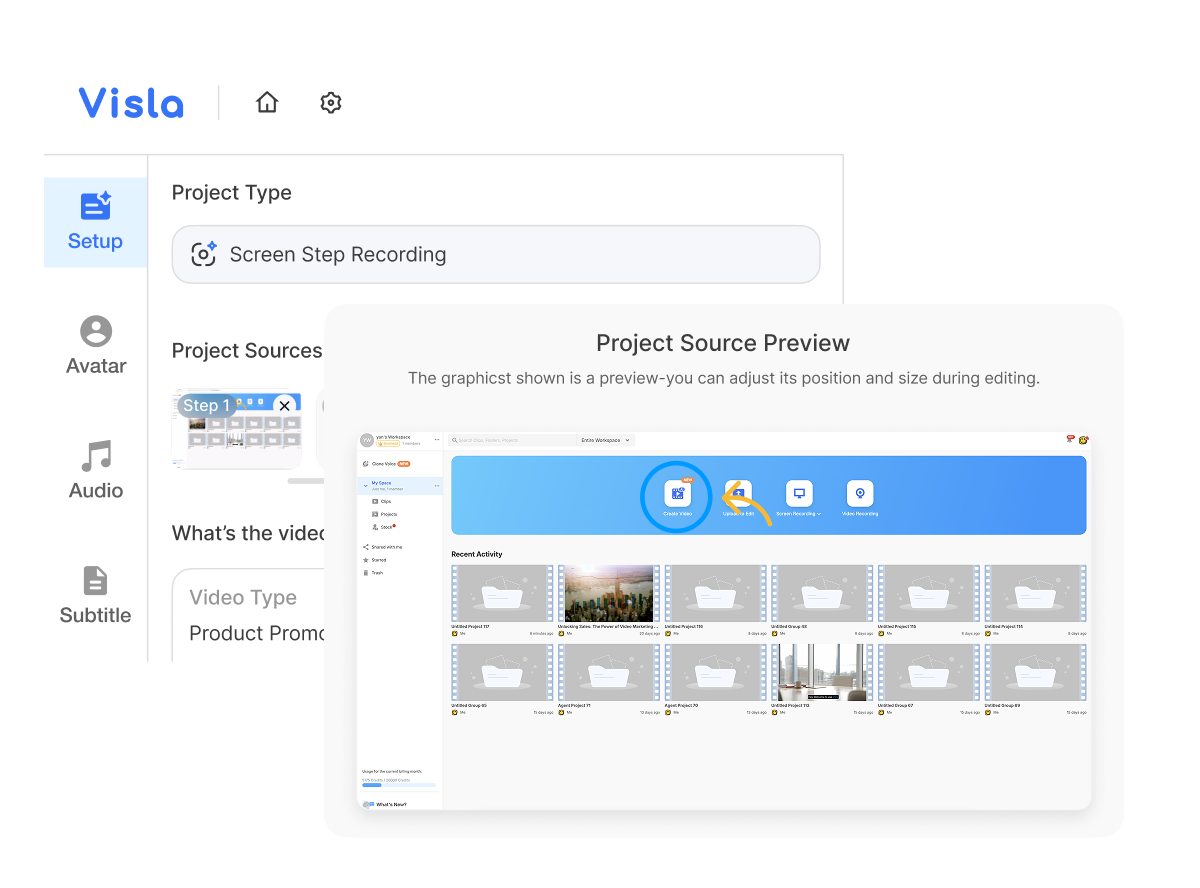This screenshot has width=1200, height=888.
Task: Open Stock under My Space
Action: 385,527
